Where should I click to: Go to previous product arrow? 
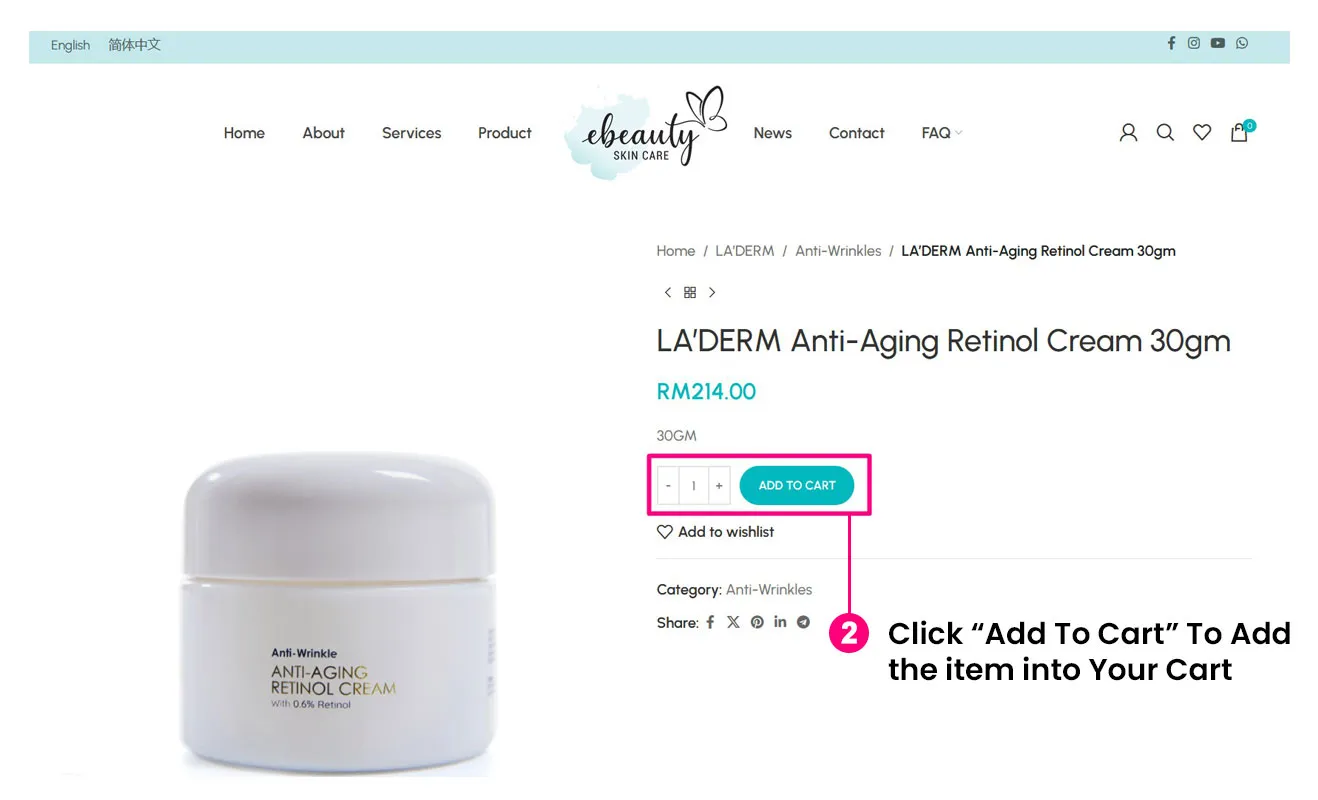[x=668, y=292]
